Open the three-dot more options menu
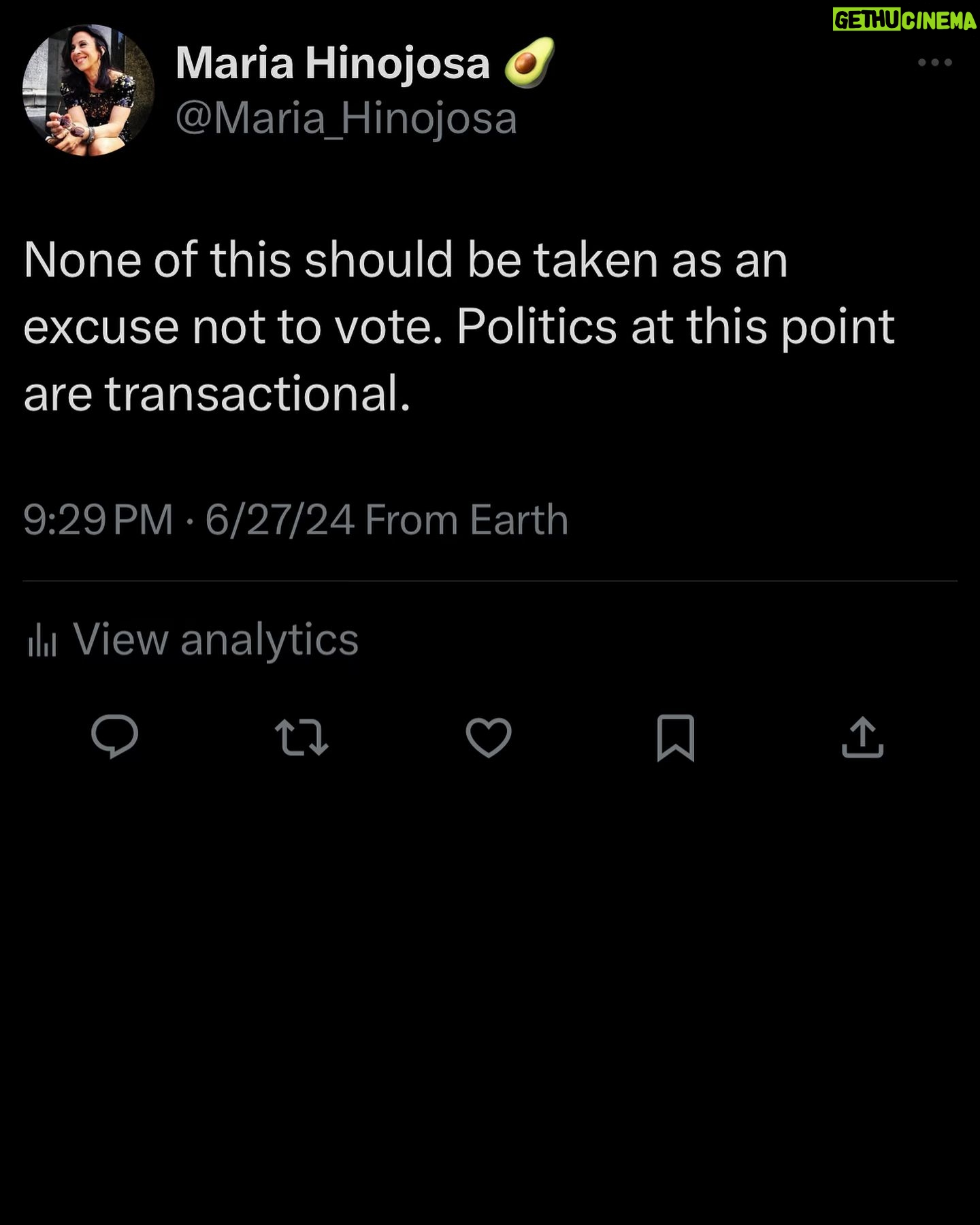The width and height of the screenshot is (980, 1225). pyautogui.click(x=934, y=63)
